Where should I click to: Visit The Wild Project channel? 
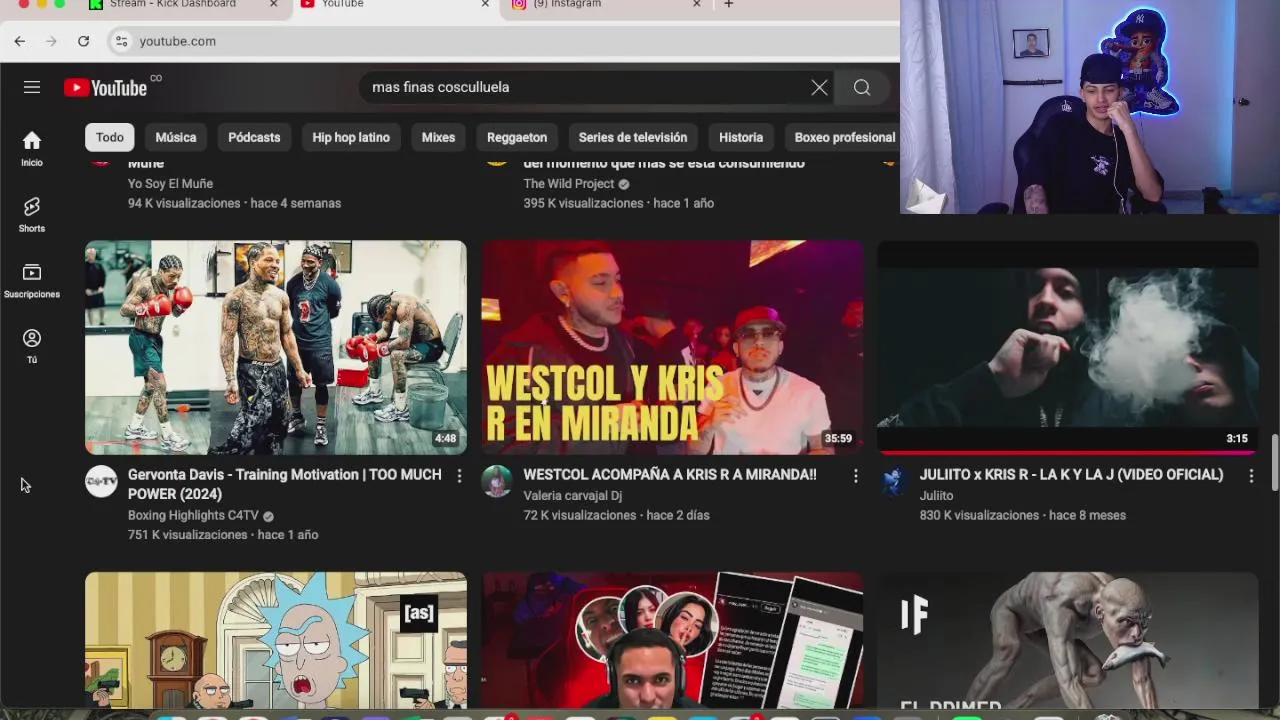(x=568, y=184)
